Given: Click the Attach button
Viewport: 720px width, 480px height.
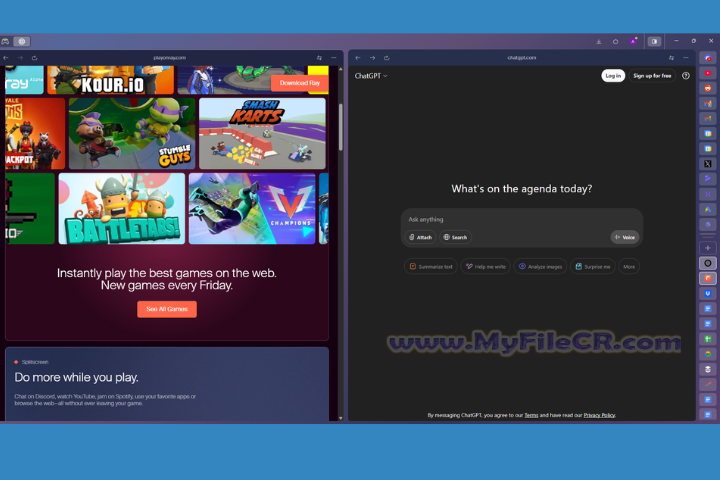Looking at the screenshot, I should [x=421, y=237].
